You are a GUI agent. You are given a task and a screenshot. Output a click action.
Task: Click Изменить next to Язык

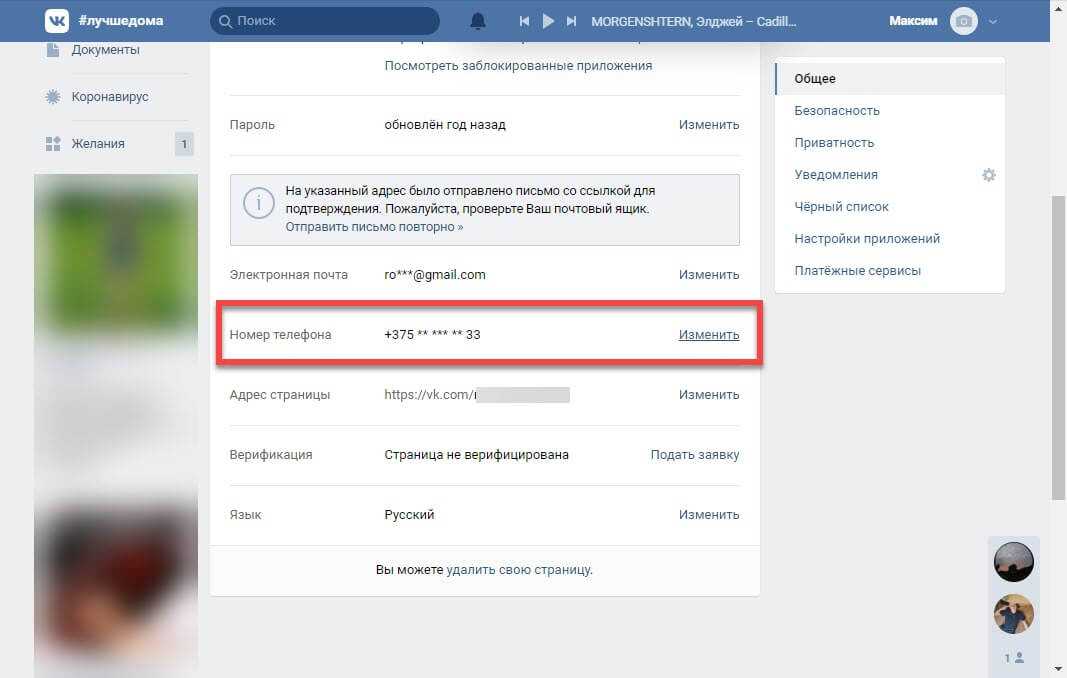pyautogui.click(x=708, y=515)
